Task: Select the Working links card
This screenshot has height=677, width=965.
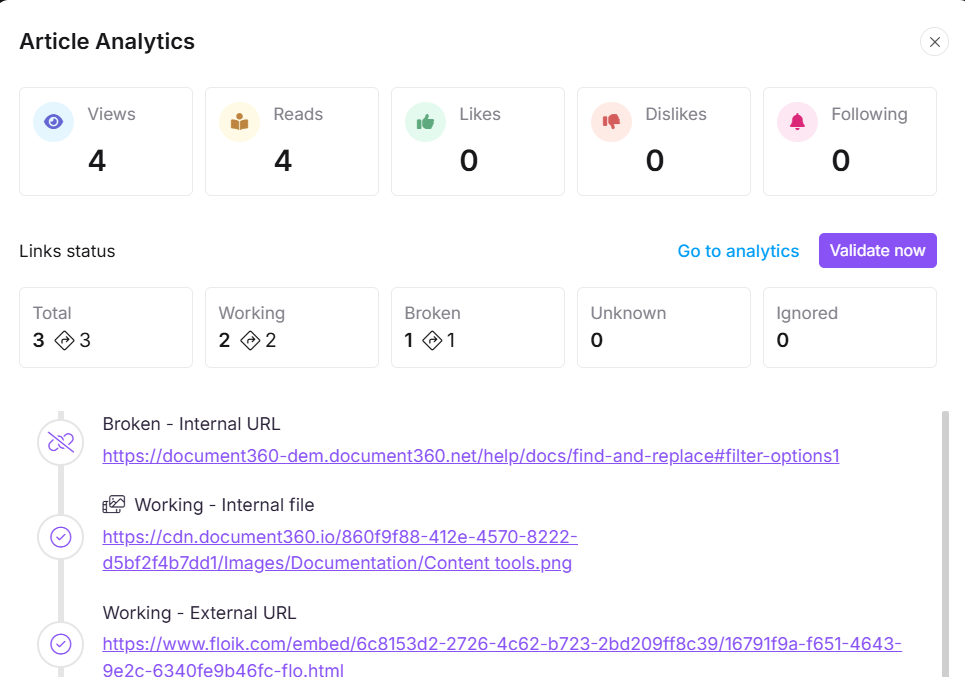Action: pyautogui.click(x=292, y=327)
